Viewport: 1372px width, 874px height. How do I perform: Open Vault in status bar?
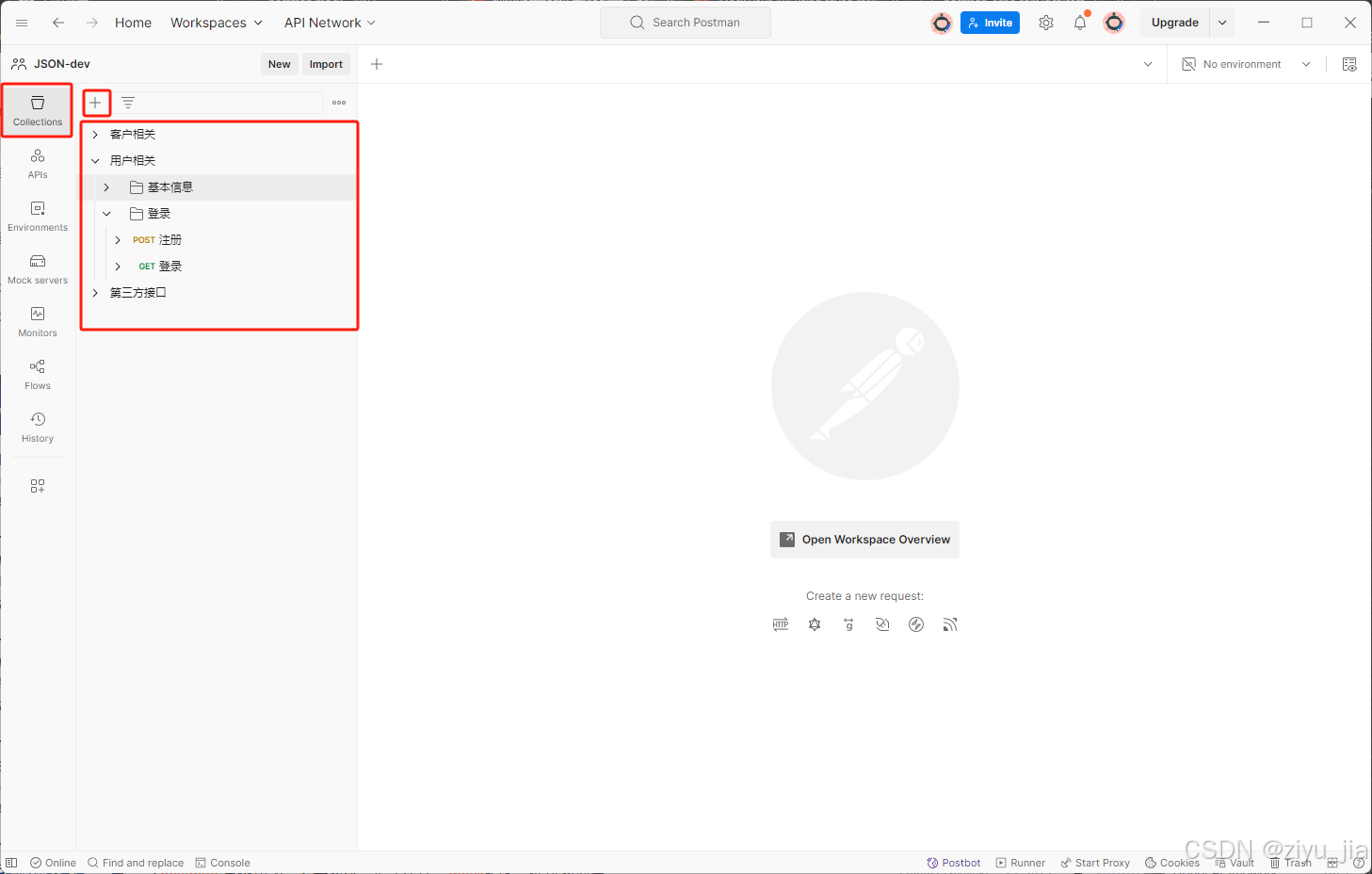pos(1235,863)
